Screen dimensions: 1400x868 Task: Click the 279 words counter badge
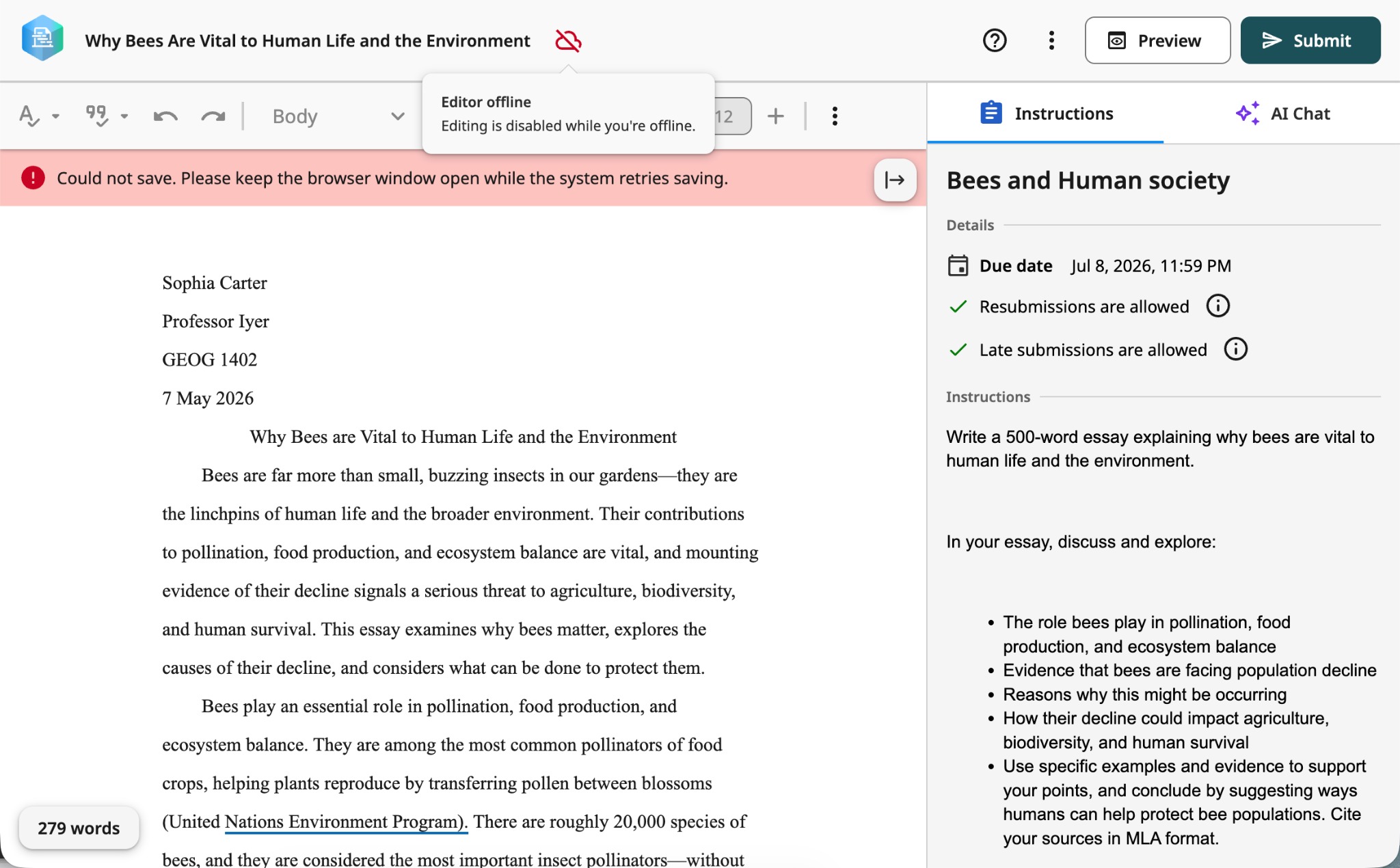click(x=79, y=828)
